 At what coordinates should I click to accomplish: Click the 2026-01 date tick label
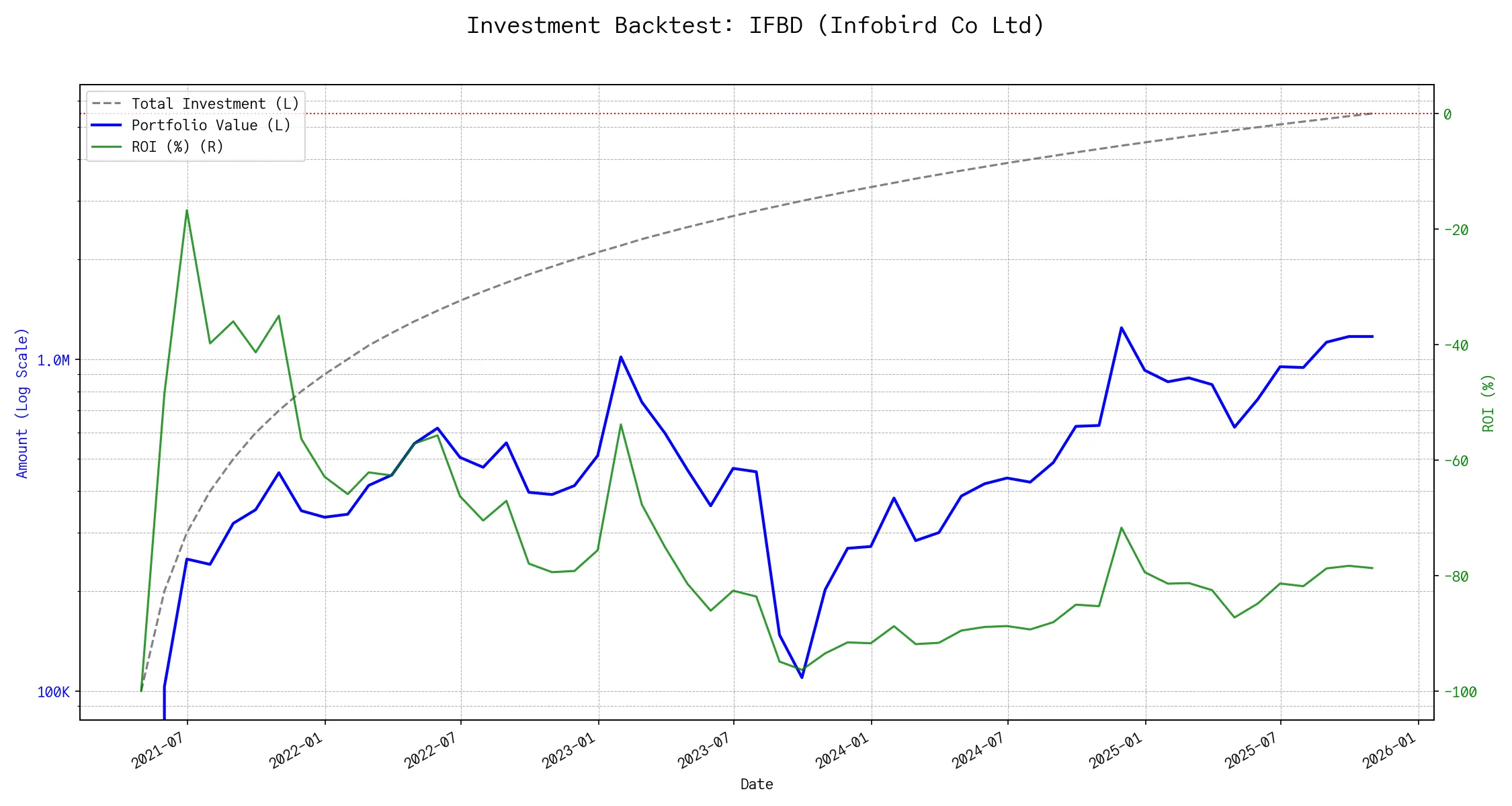click(x=1390, y=750)
